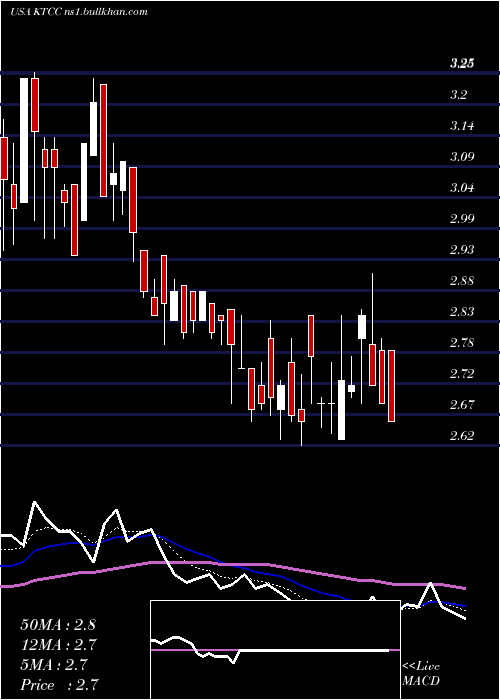The height and width of the screenshot is (700, 500).
Task: Click the 3.14 price axis label
Action: (462, 126)
